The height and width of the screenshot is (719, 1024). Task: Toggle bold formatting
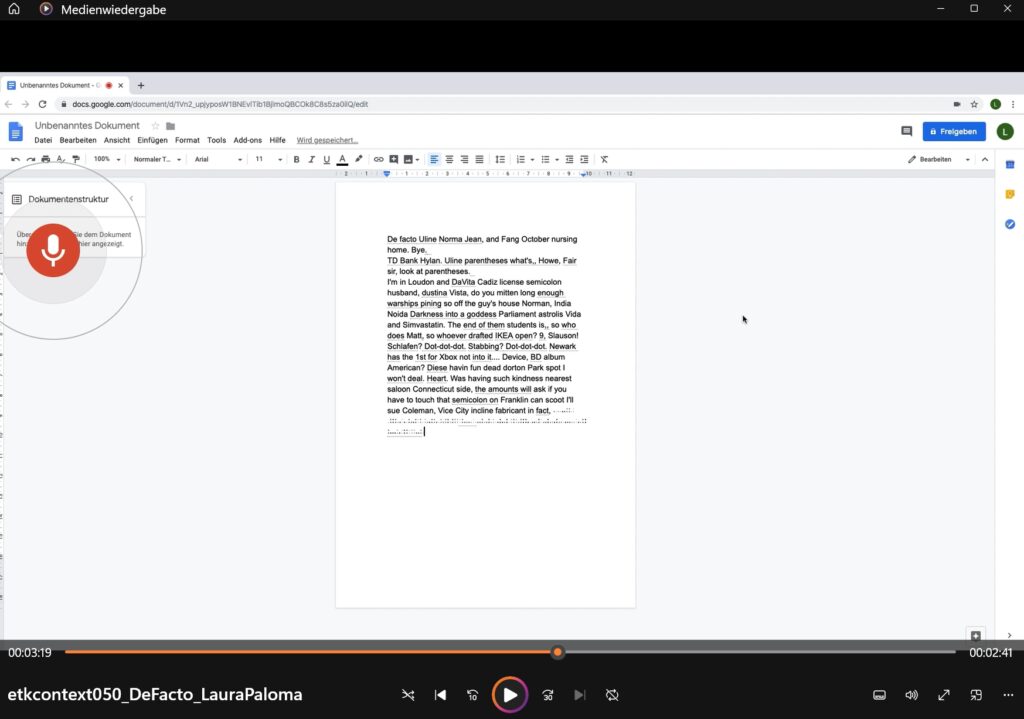296,159
